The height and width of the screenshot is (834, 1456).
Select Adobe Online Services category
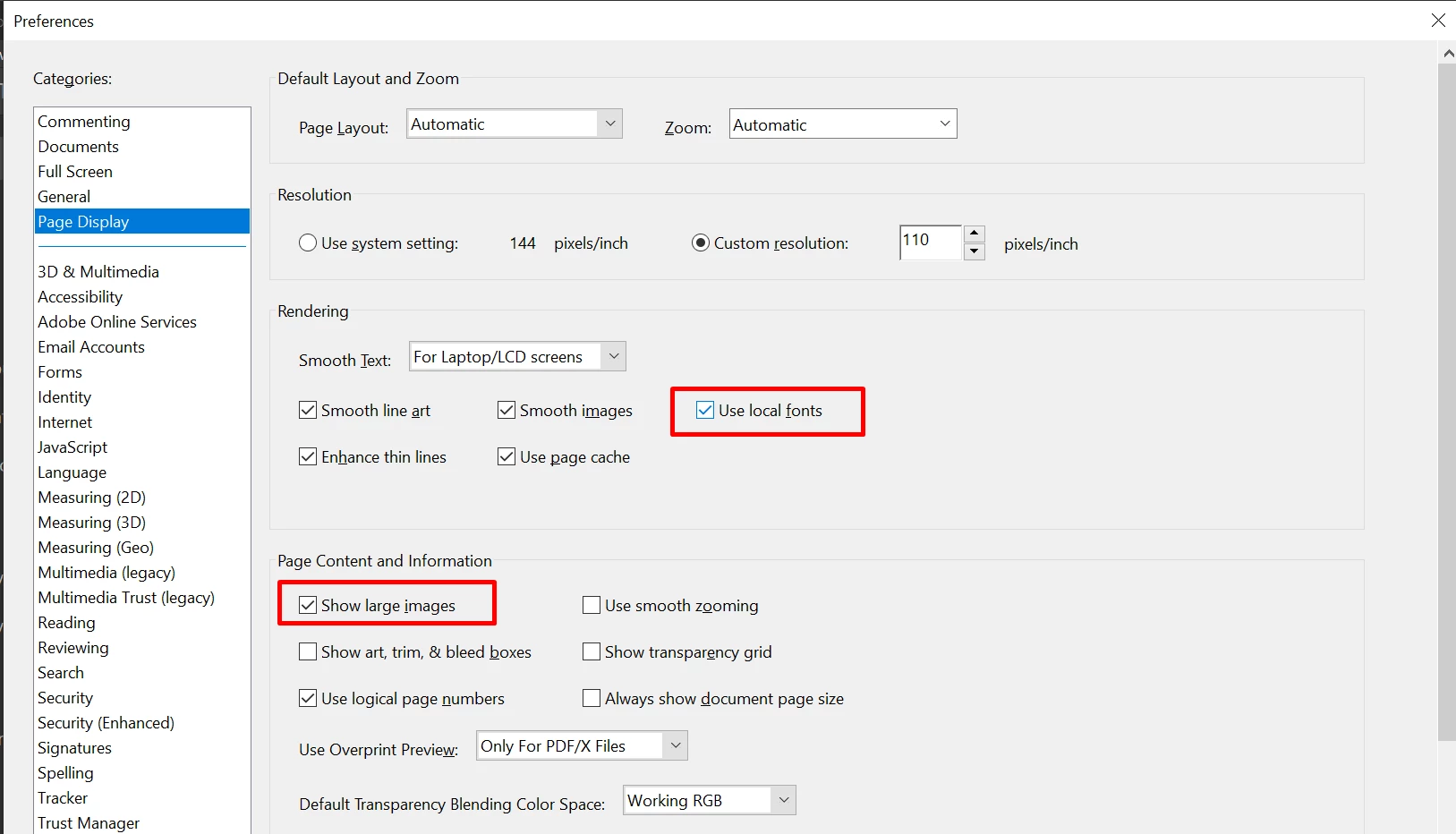pyautogui.click(x=141, y=321)
